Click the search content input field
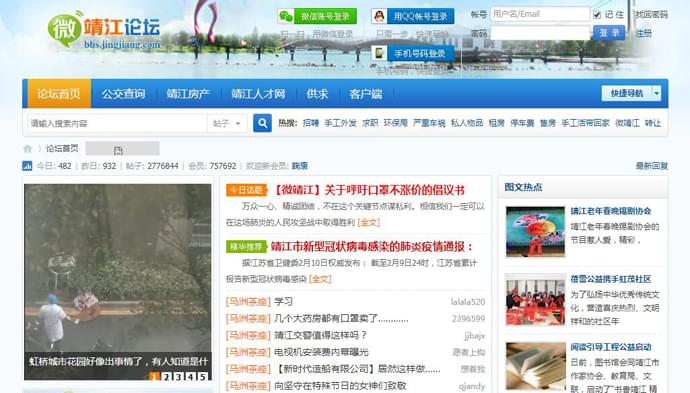The image size is (690, 393). click(x=117, y=123)
